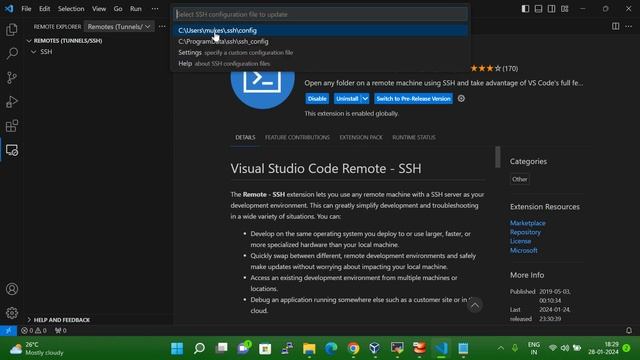Open the Selection menu
This screenshot has width=640, height=360.
click(71, 9)
